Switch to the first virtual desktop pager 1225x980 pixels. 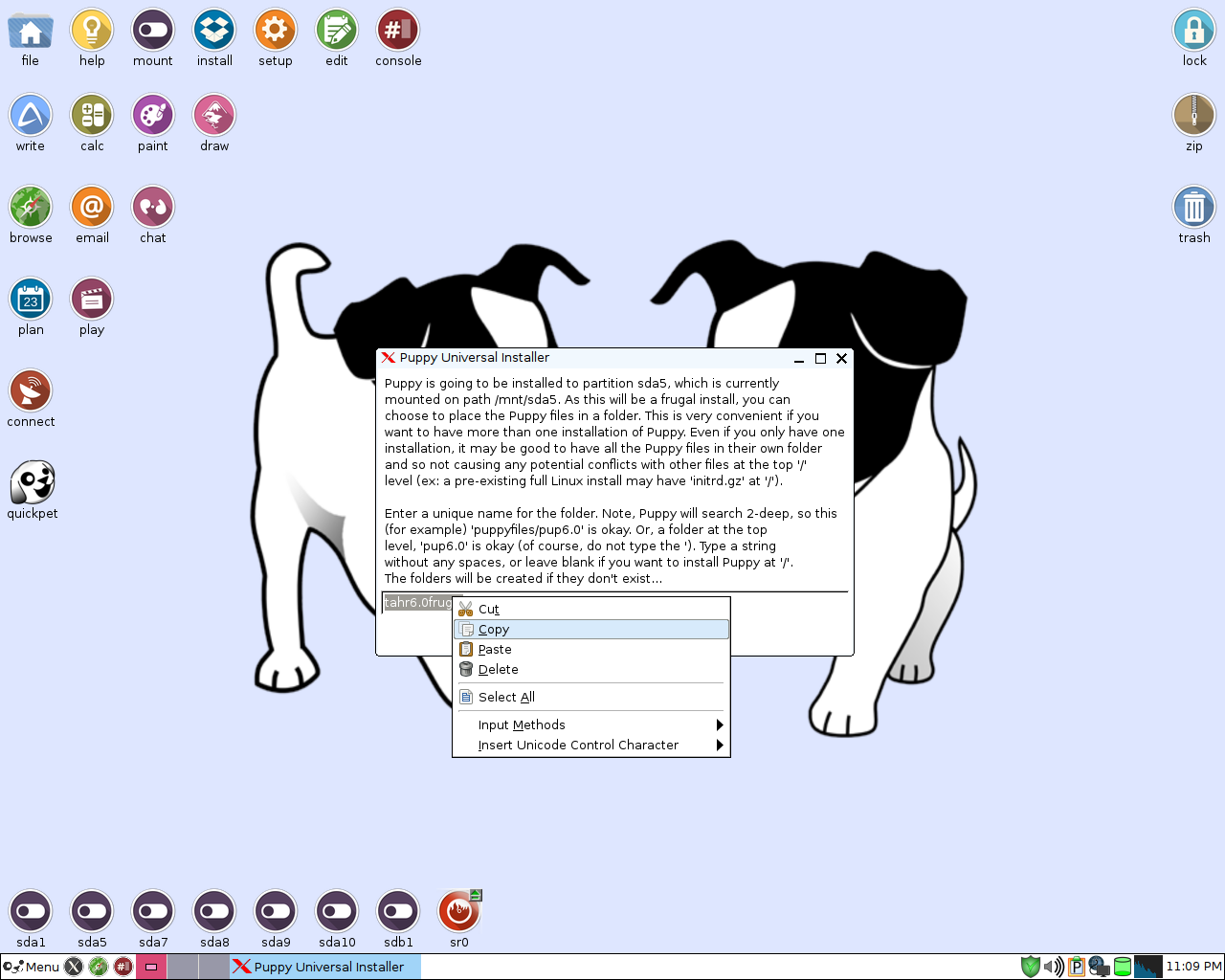(x=151, y=967)
